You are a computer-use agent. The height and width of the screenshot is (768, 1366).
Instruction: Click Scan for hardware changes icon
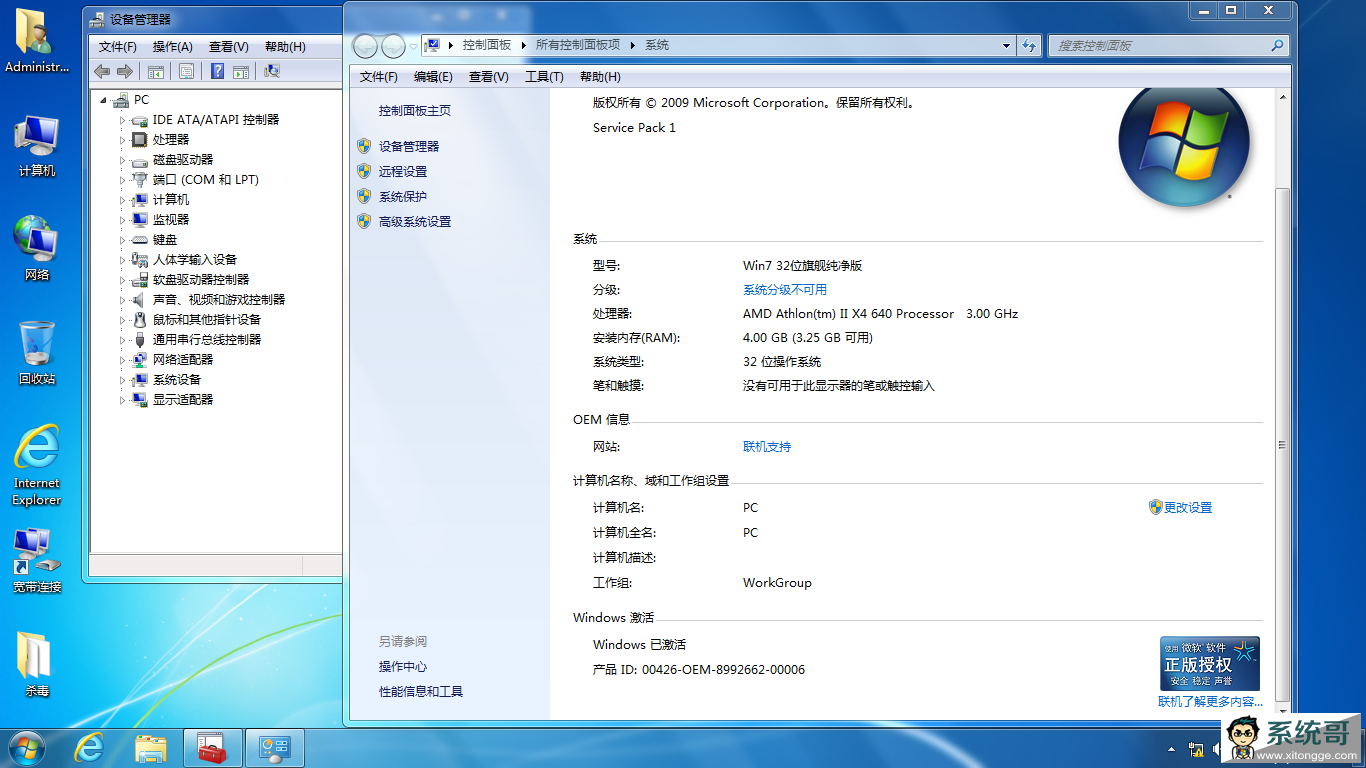click(x=271, y=71)
